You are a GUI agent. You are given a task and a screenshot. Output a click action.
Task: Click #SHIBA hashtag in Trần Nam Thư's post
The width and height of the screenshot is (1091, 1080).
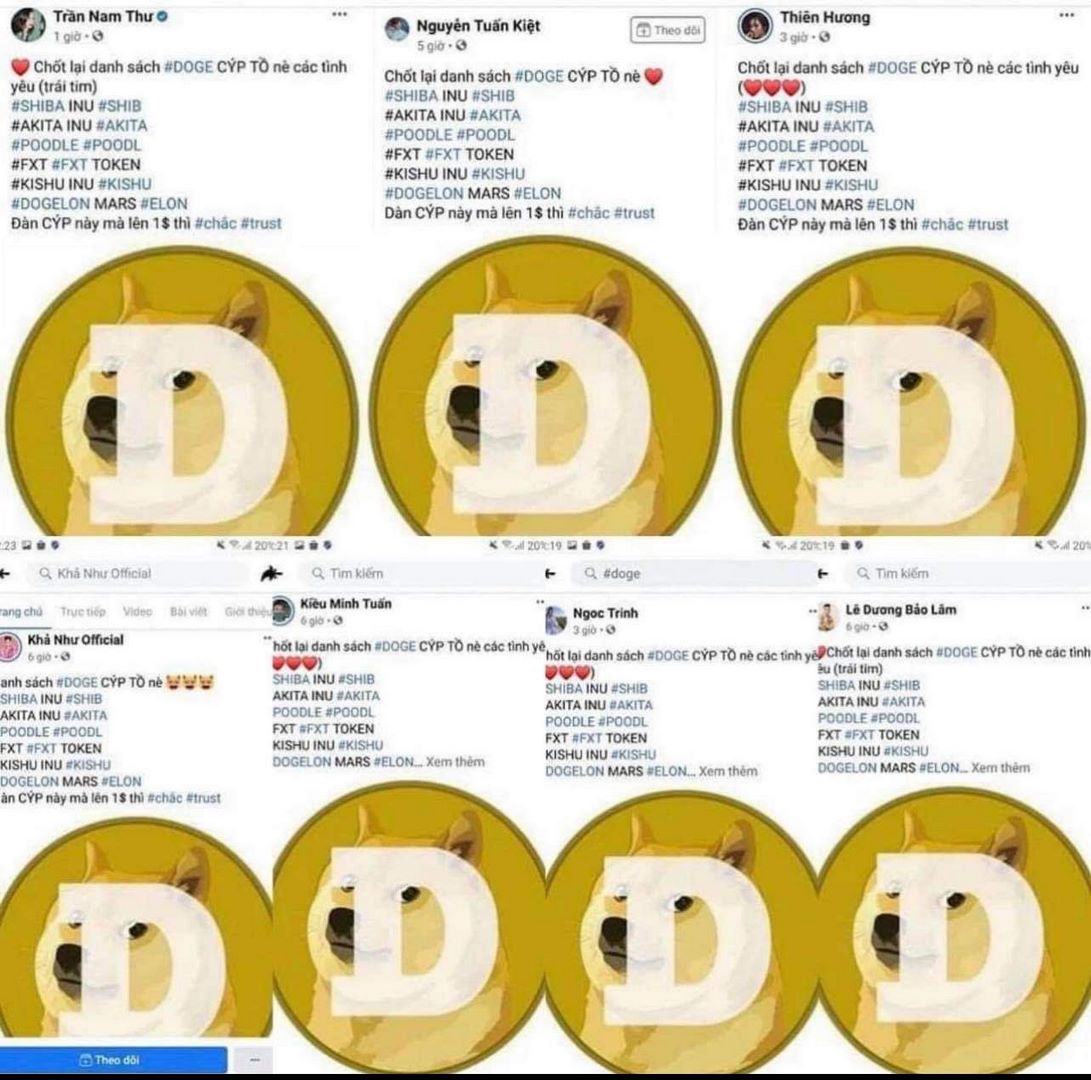click(x=38, y=106)
